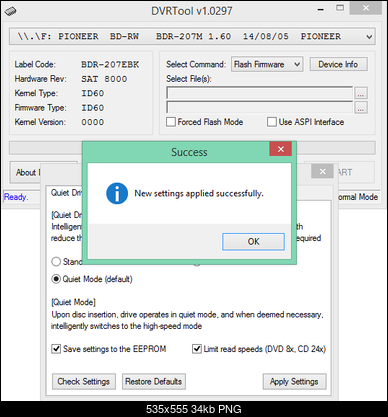
Task: Click the DVRTool drive icon in title bar
Action: click(x=11, y=11)
